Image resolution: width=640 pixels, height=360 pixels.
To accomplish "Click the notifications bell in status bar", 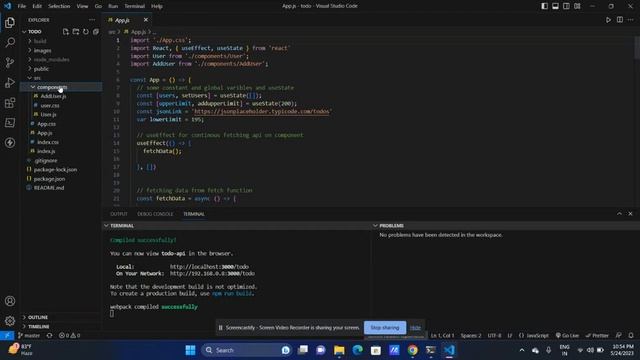I will click(631, 335).
